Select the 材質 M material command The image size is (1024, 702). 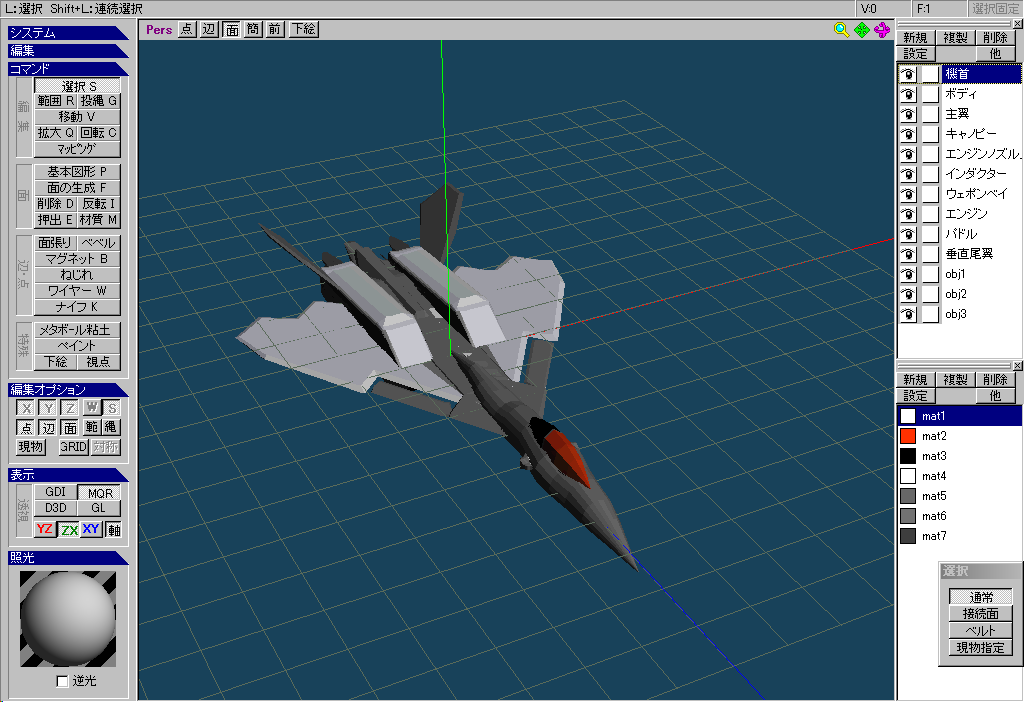(x=99, y=220)
